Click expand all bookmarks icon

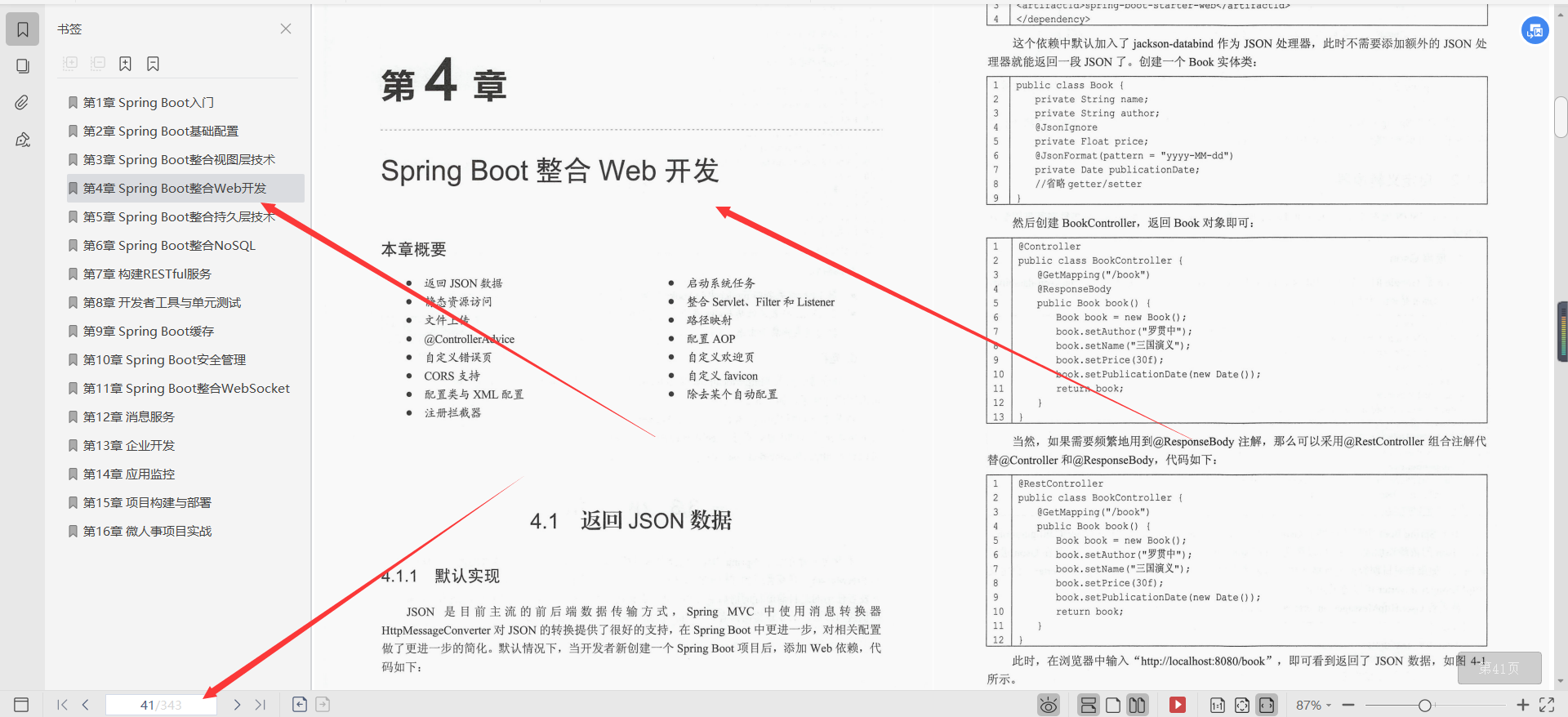click(71, 63)
